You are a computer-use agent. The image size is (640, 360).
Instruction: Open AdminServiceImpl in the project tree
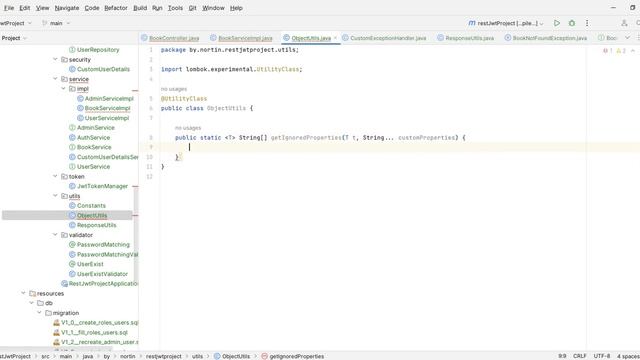click(109, 98)
